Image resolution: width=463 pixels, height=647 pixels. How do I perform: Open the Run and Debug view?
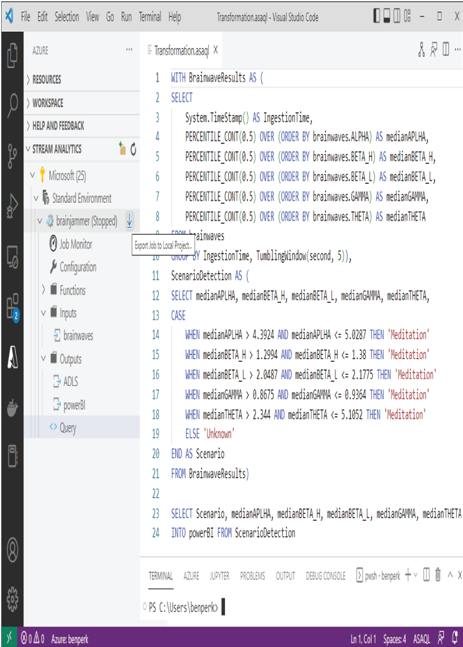tap(12, 206)
